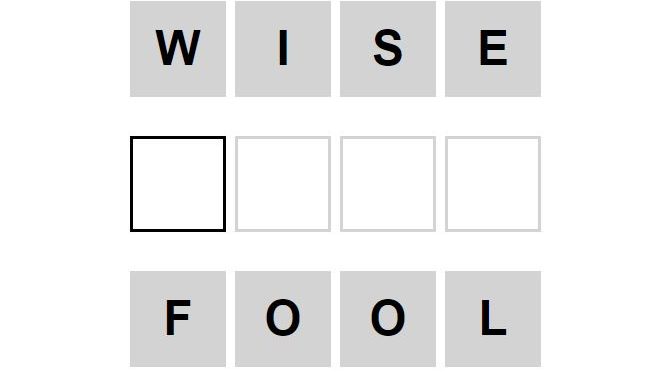Click the second empty box of middle word
The image size is (665, 375).
(x=283, y=184)
